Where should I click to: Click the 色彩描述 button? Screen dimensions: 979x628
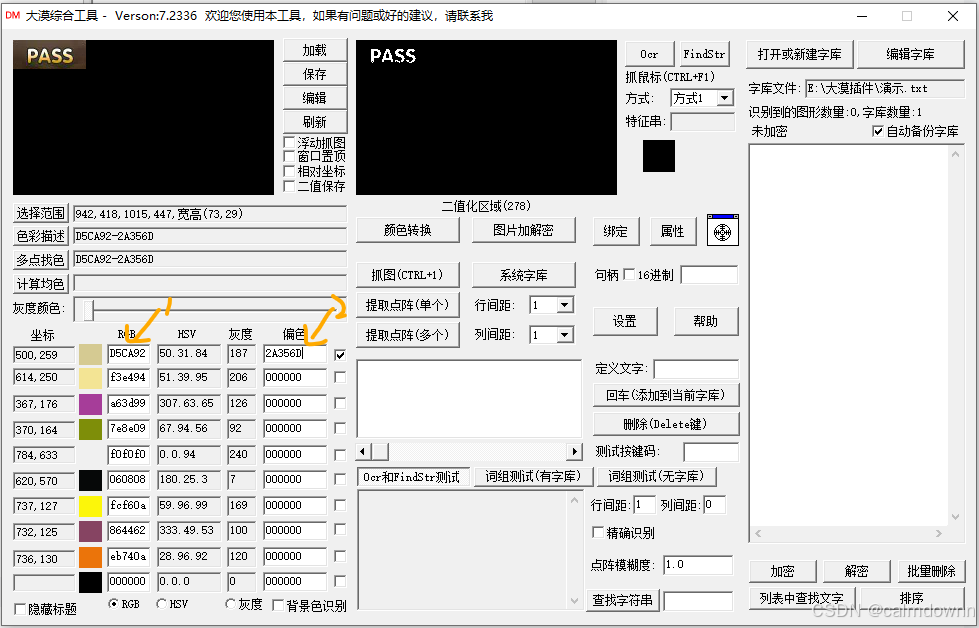[41, 236]
